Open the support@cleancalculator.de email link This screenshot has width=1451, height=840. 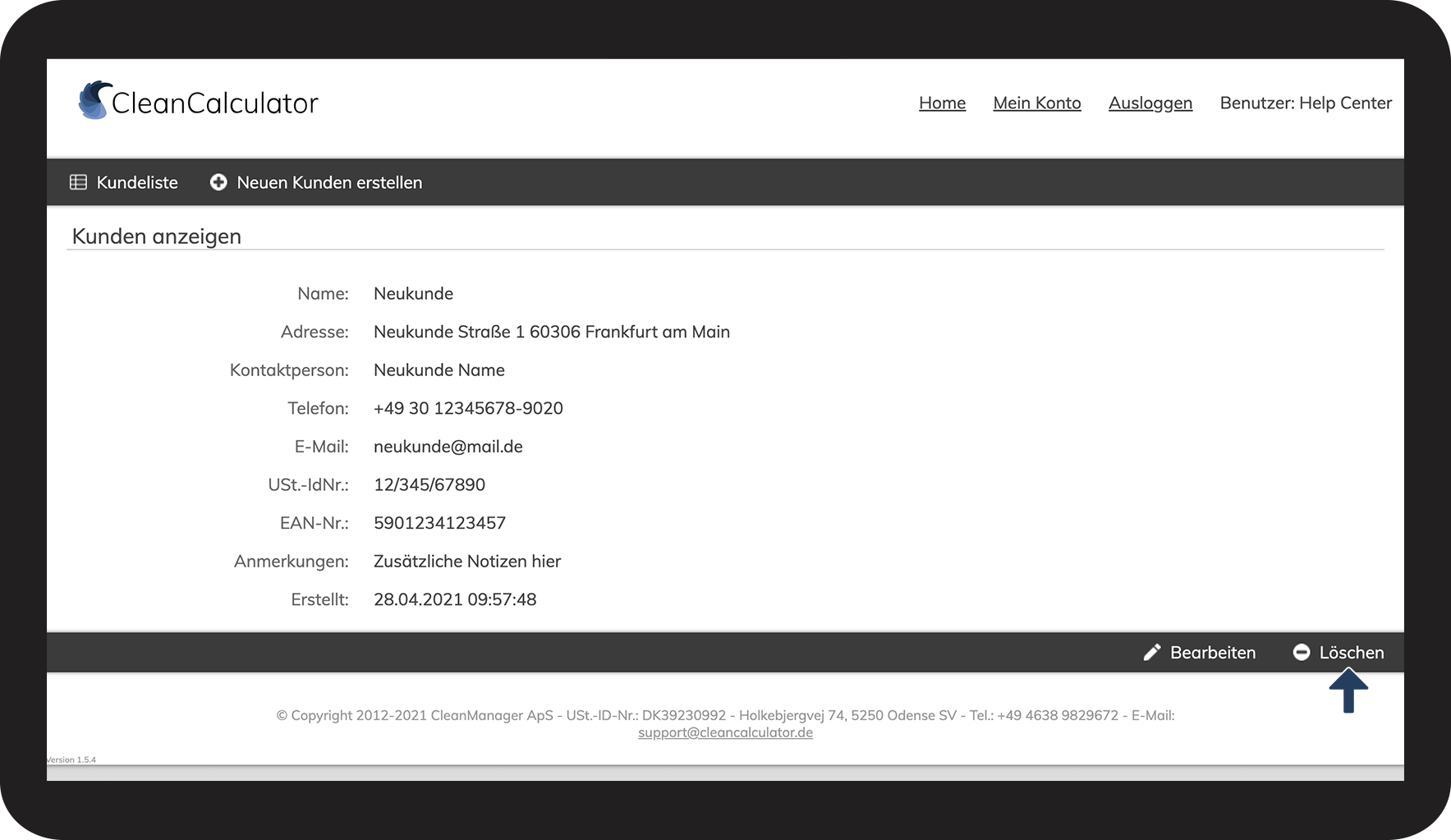725,732
